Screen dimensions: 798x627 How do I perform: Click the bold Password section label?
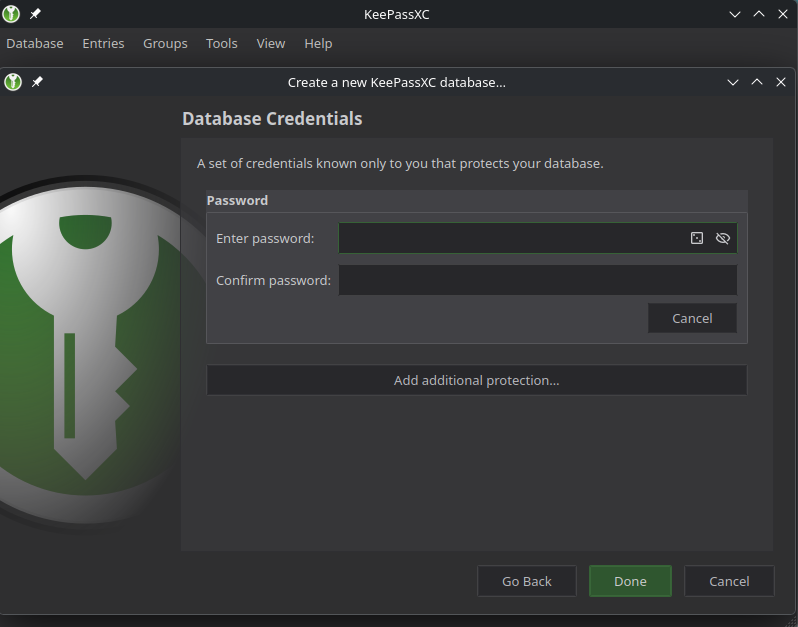point(237,200)
